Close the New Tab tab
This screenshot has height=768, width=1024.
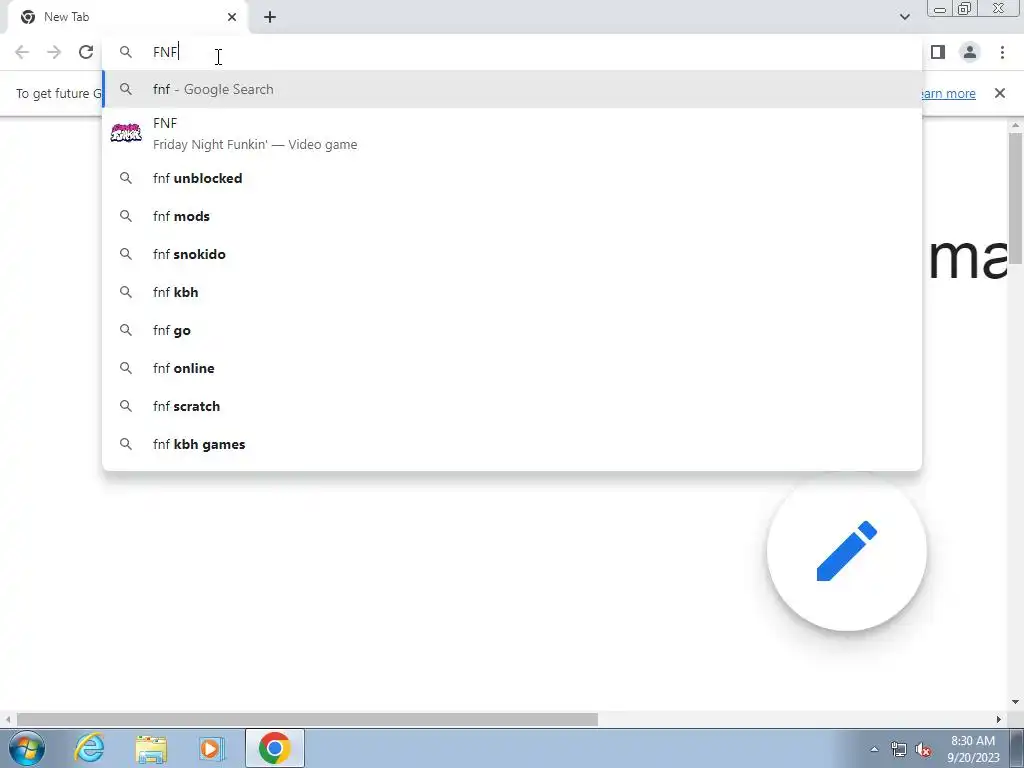click(x=232, y=17)
